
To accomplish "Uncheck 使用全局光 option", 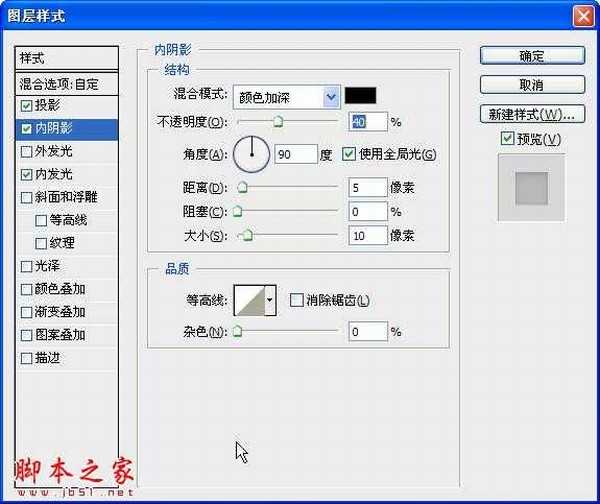I will point(349,154).
